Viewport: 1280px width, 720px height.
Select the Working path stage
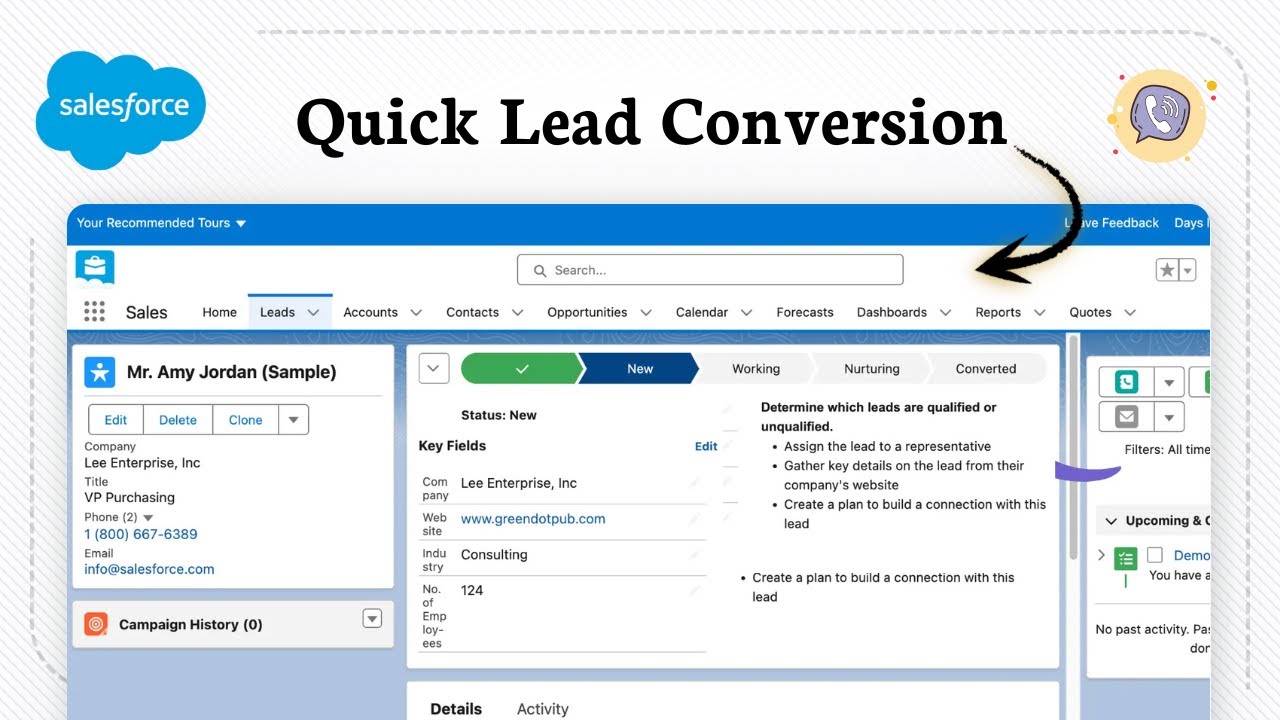(756, 369)
